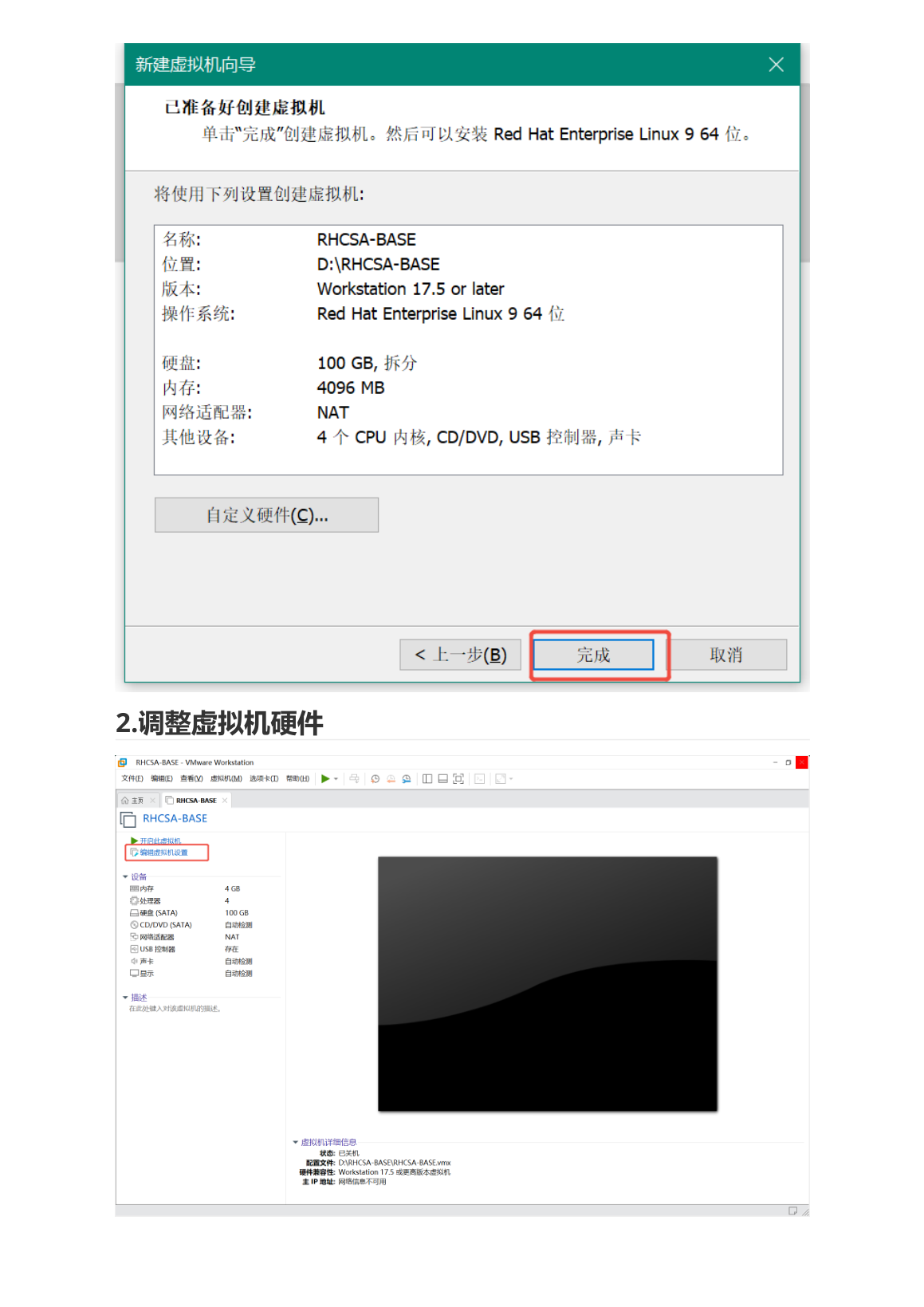The height and width of the screenshot is (1307, 924).
Task: Open the 帮助(H) menu
Action: point(297,778)
